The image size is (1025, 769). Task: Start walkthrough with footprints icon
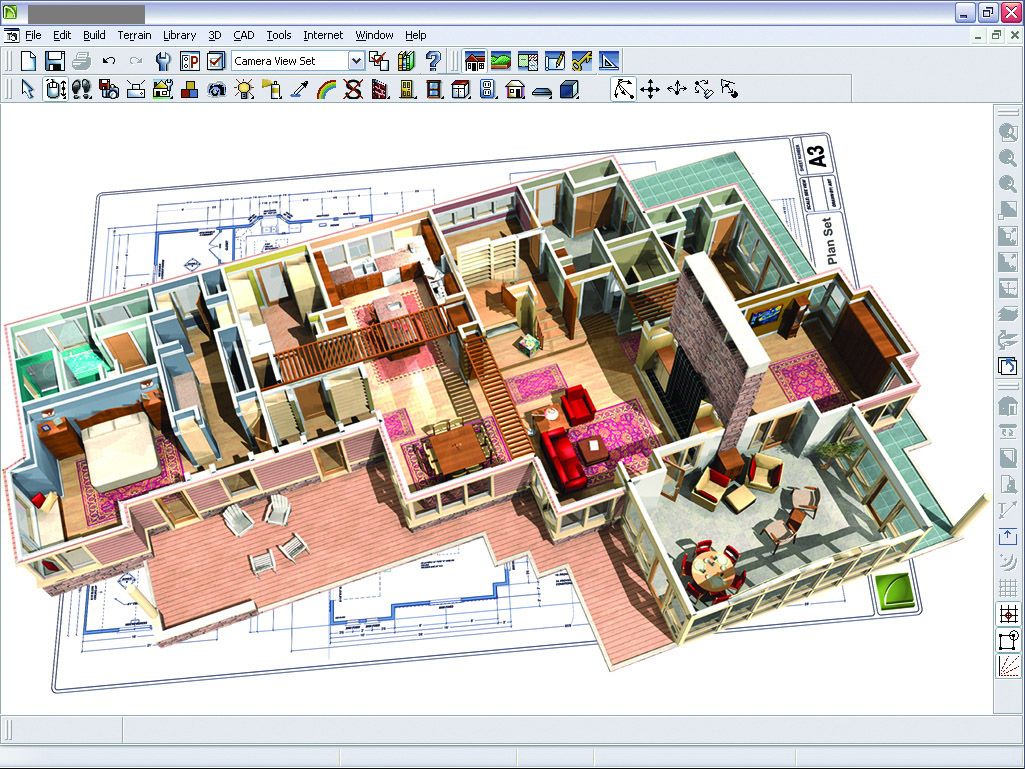pyautogui.click(x=82, y=89)
